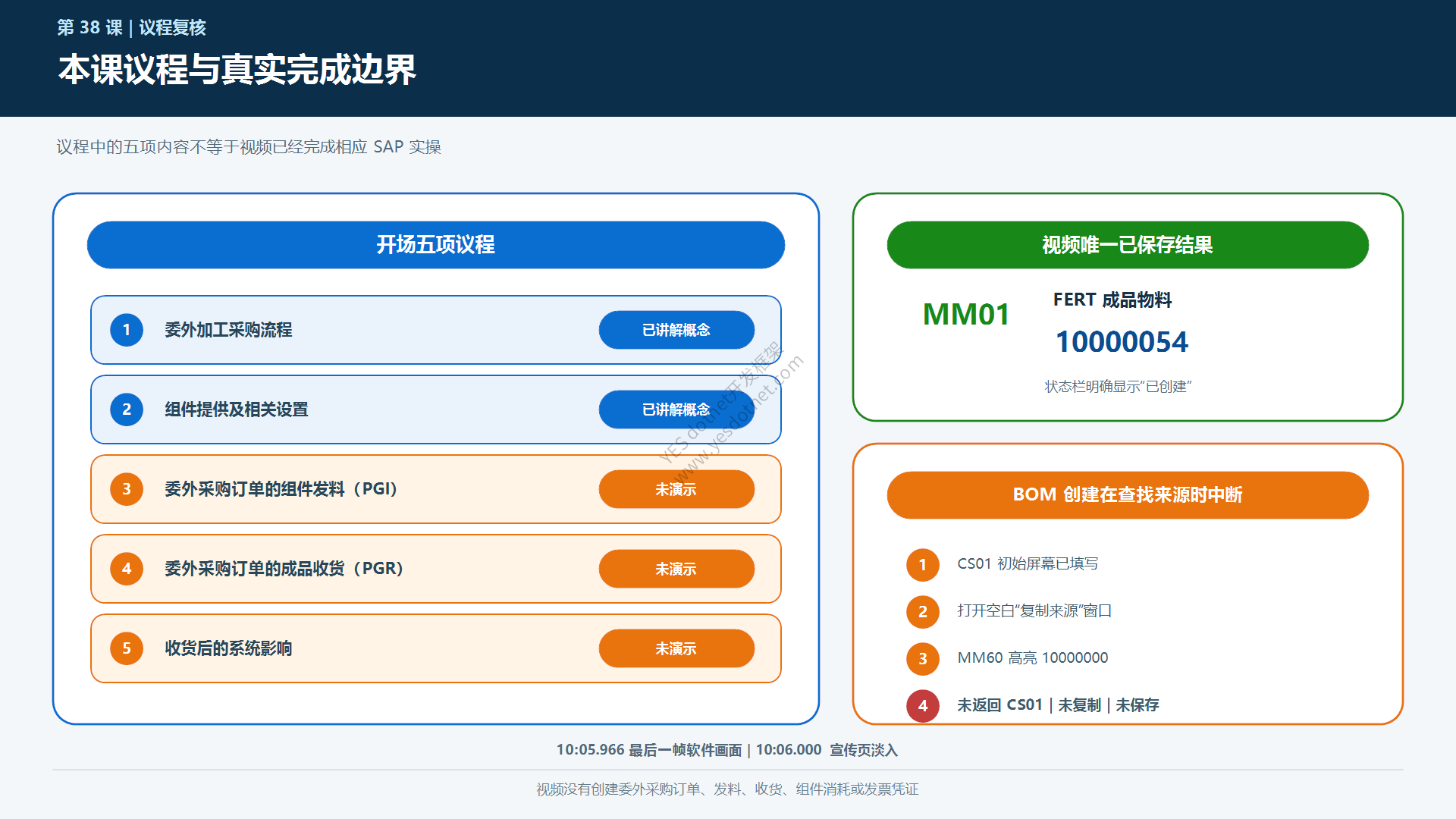Click the slide title 本课议程与真实完成边界
Image resolution: width=1456 pixels, height=819 pixels.
(x=237, y=70)
